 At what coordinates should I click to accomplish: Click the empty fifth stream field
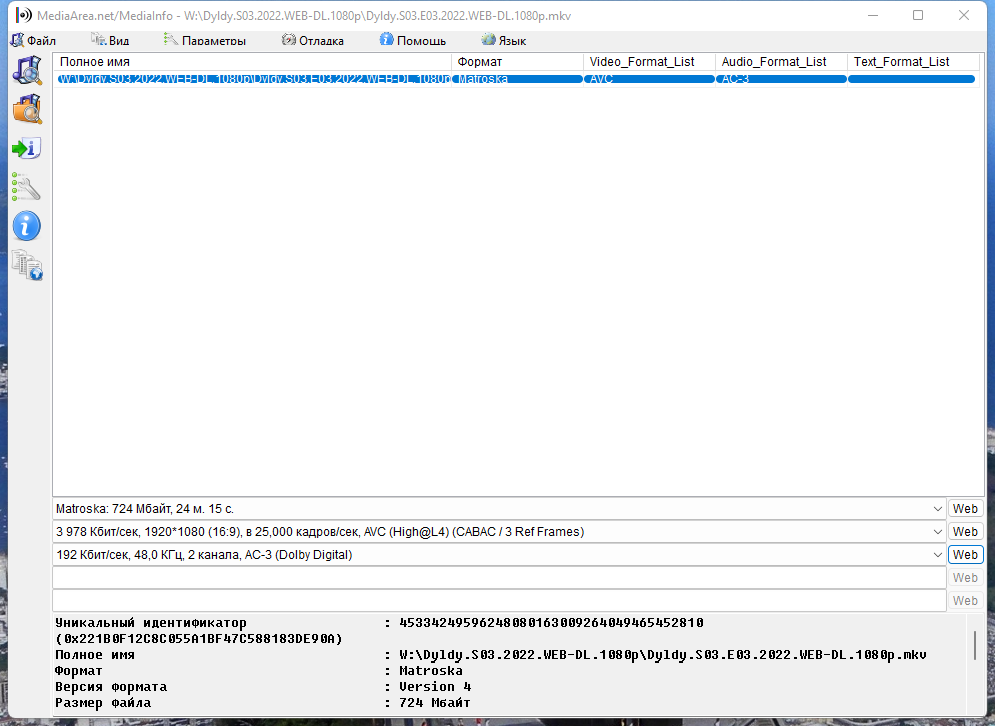(x=499, y=600)
